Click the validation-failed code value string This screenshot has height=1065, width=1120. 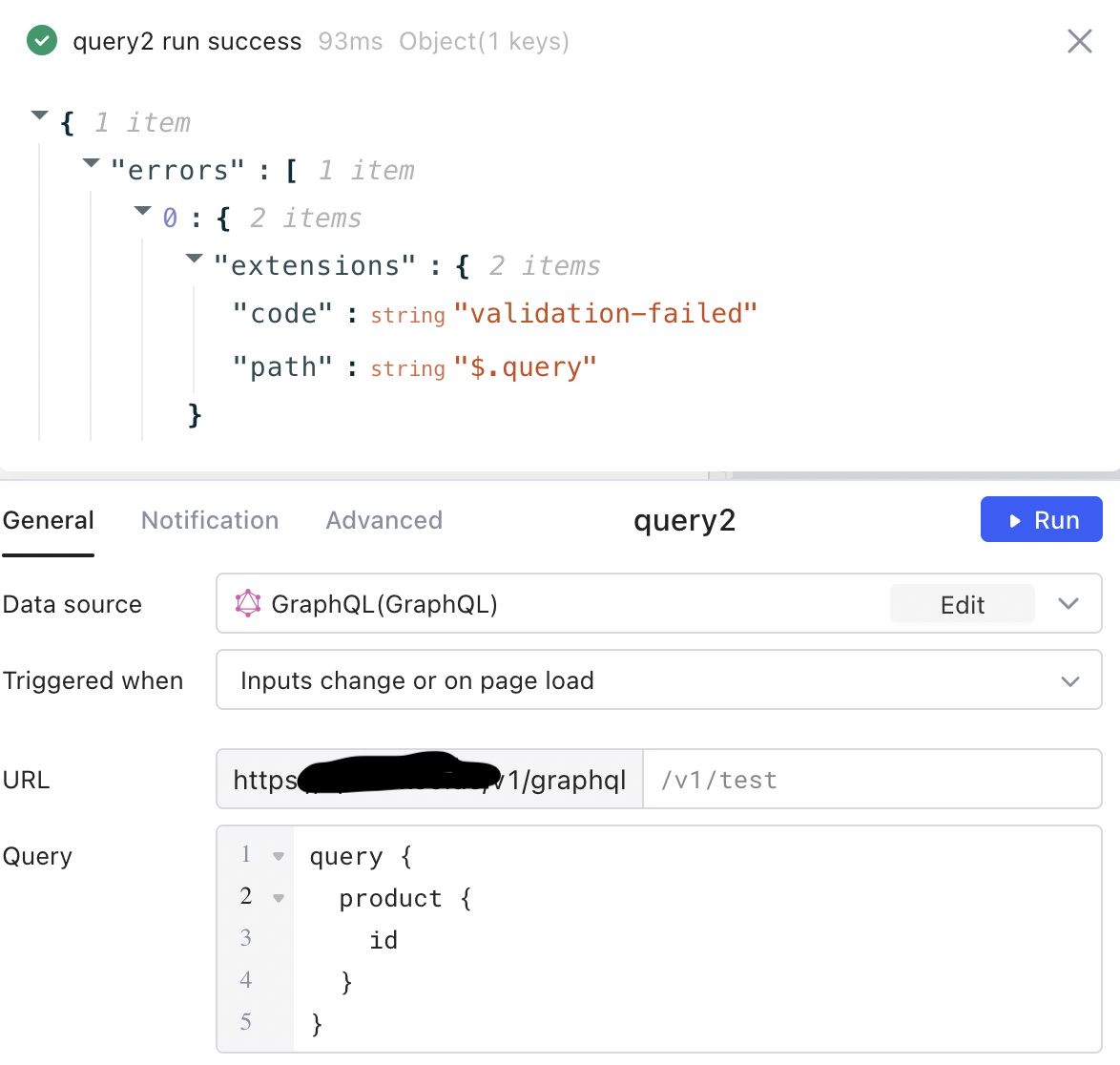[607, 313]
